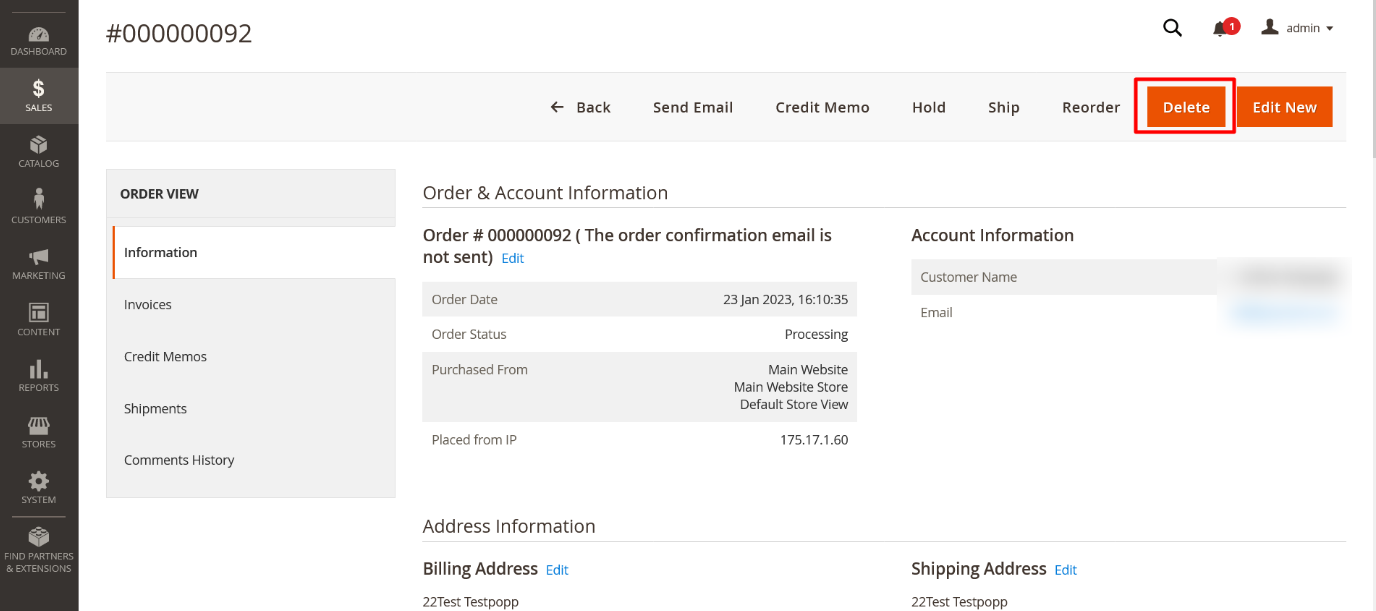Switch to the Credit Memos tab
The height and width of the screenshot is (611, 1376).
tap(165, 356)
